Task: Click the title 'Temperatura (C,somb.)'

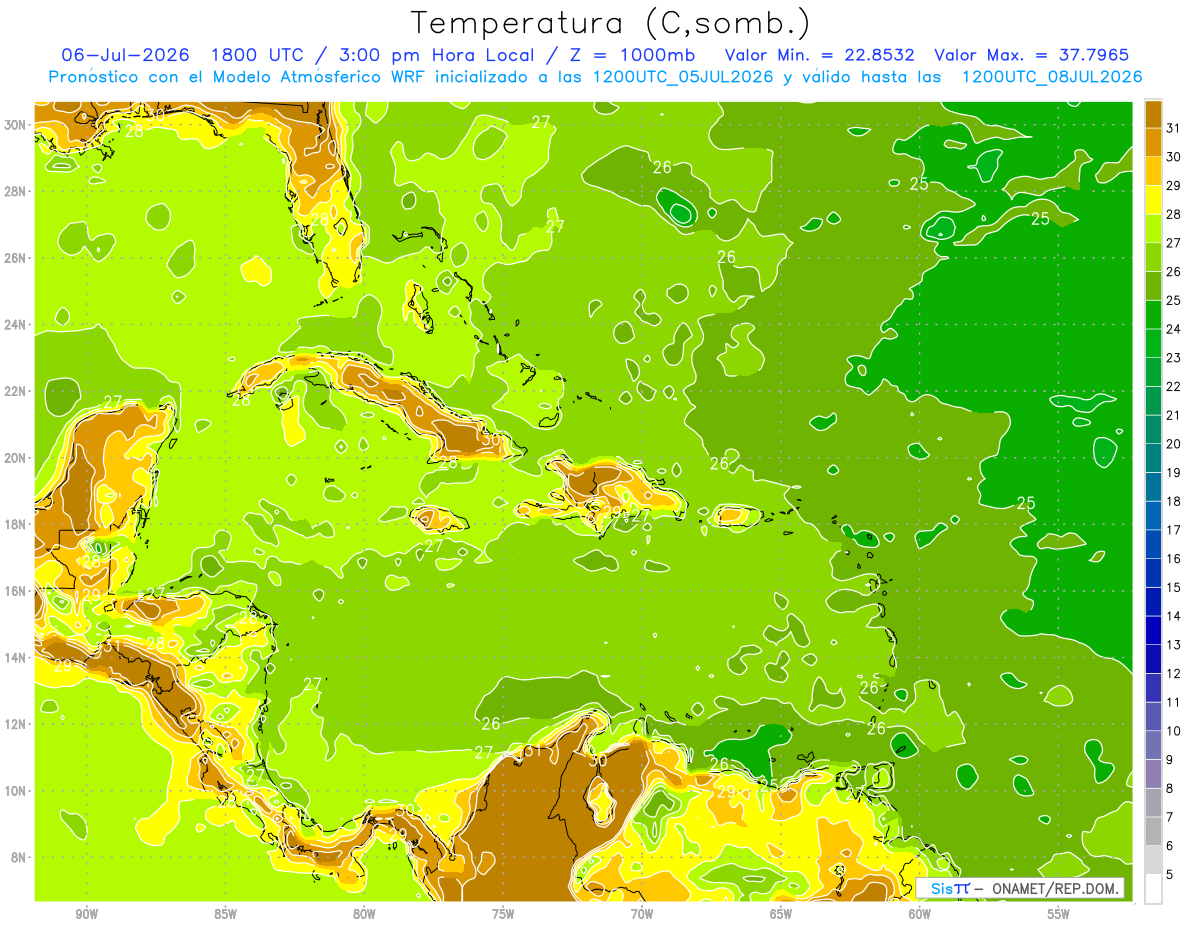Action: [611, 23]
